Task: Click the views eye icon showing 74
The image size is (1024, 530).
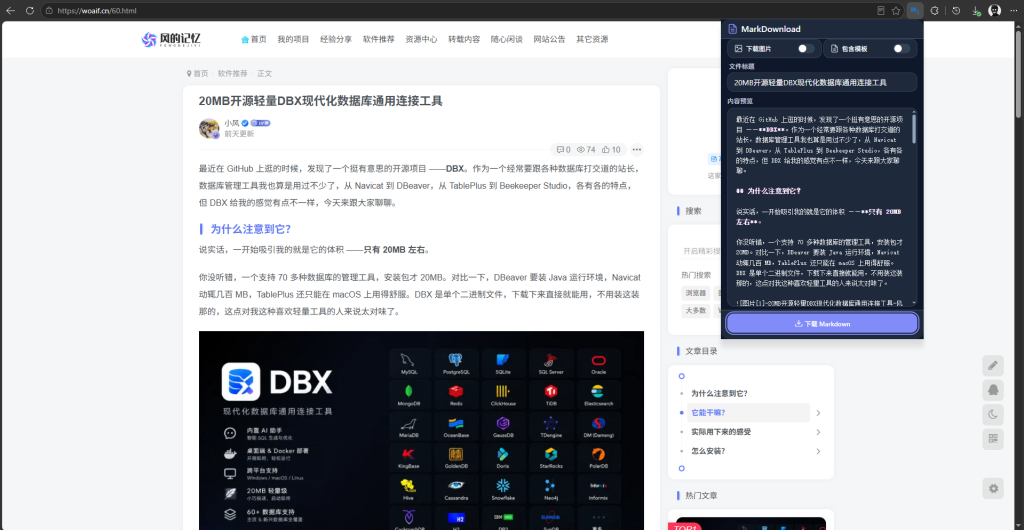Action: pos(586,149)
